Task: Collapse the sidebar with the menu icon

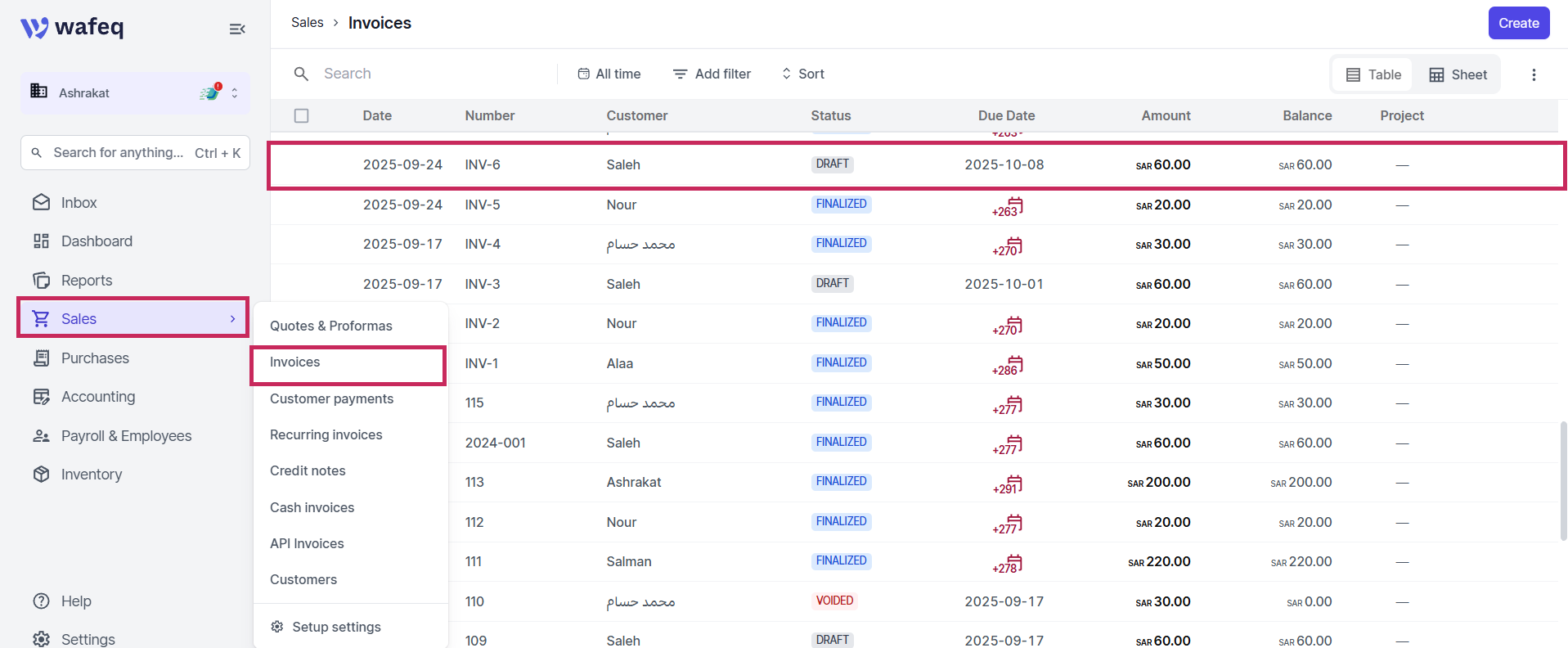Action: tap(237, 29)
